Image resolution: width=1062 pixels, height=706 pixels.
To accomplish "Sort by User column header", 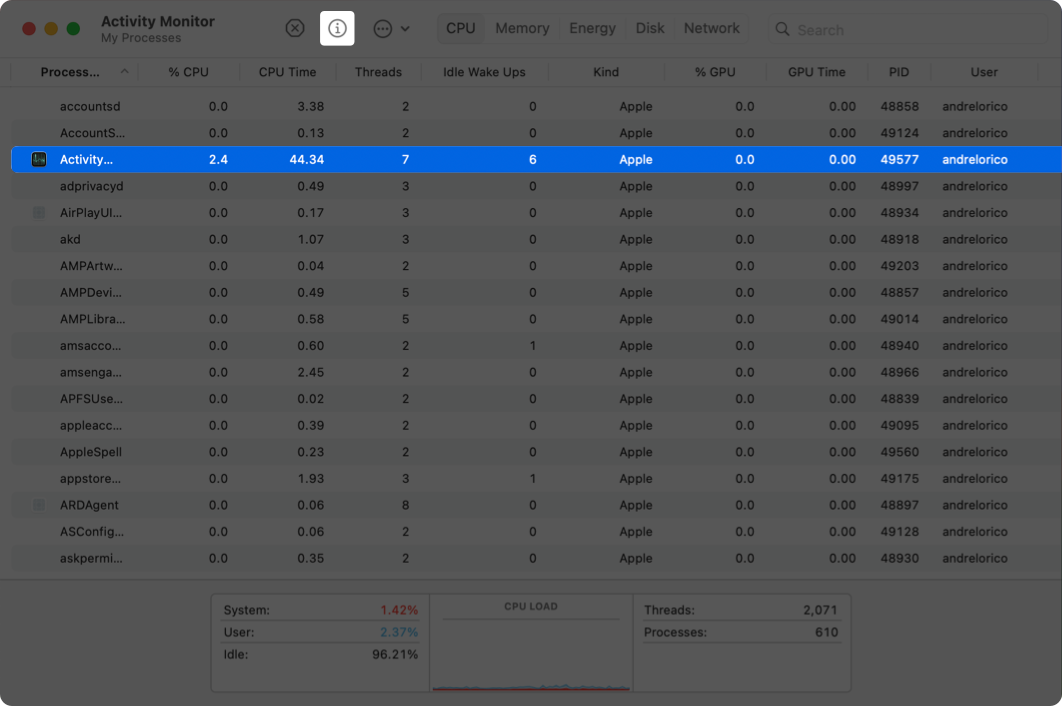I will 984,72.
